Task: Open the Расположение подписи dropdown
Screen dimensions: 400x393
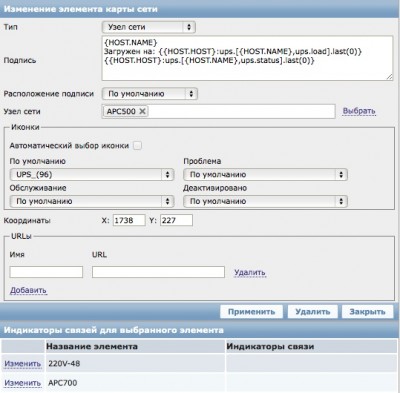Action: (x=150, y=94)
